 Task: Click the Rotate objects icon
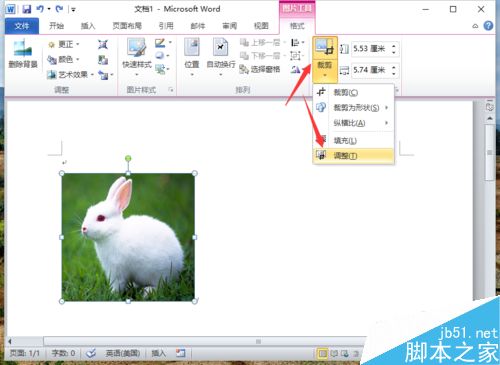(x=295, y=69)
